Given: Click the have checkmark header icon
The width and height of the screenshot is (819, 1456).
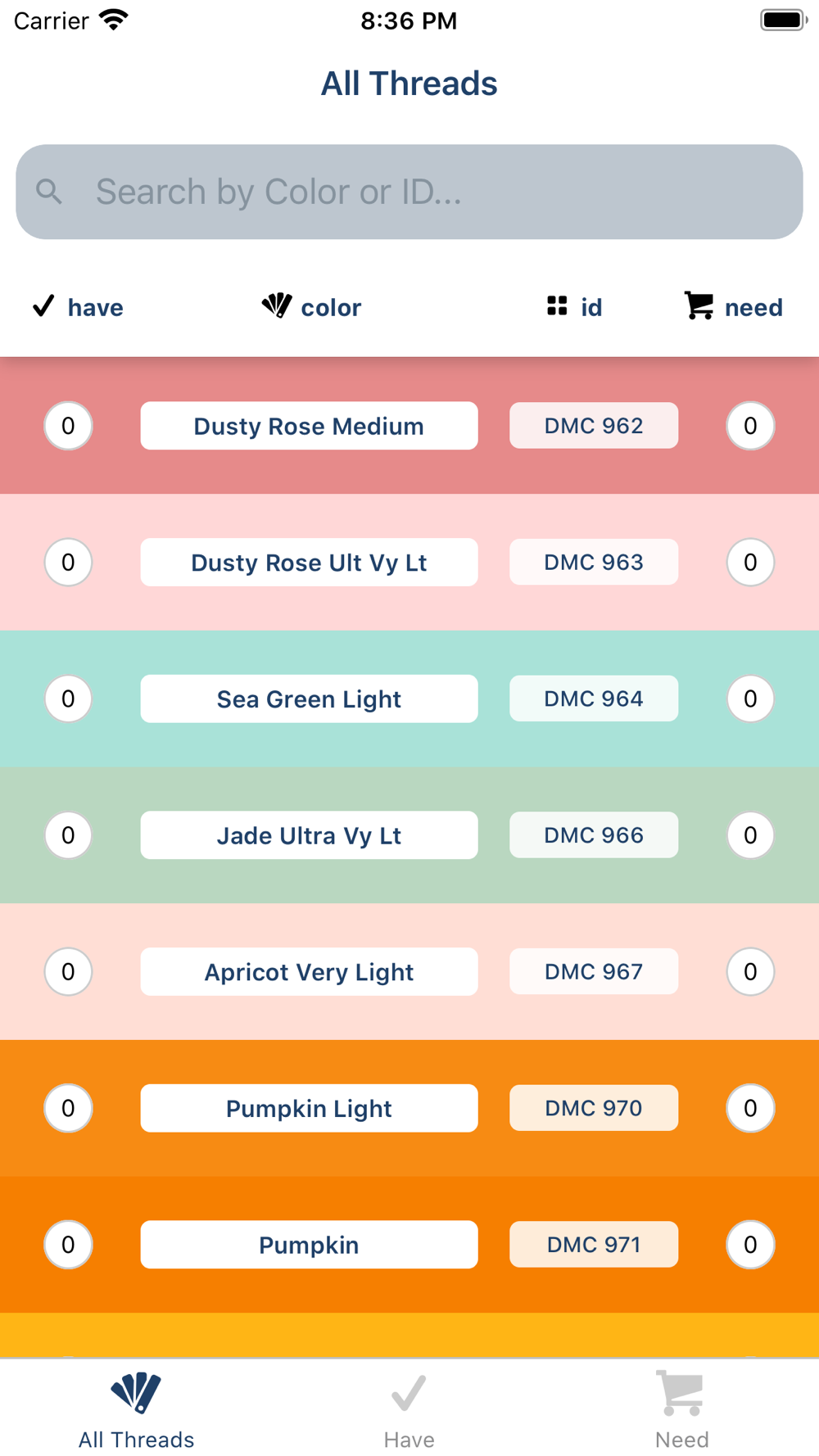Looking at the screenshot, I should 43,306.
